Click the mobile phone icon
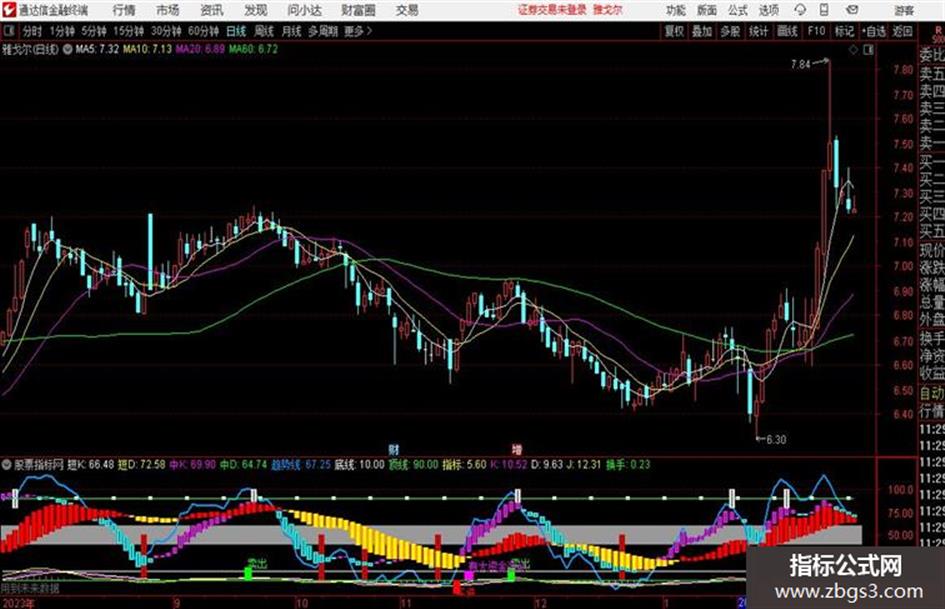The height and width of the screenshot is (609, 945). tap(824, 10)
